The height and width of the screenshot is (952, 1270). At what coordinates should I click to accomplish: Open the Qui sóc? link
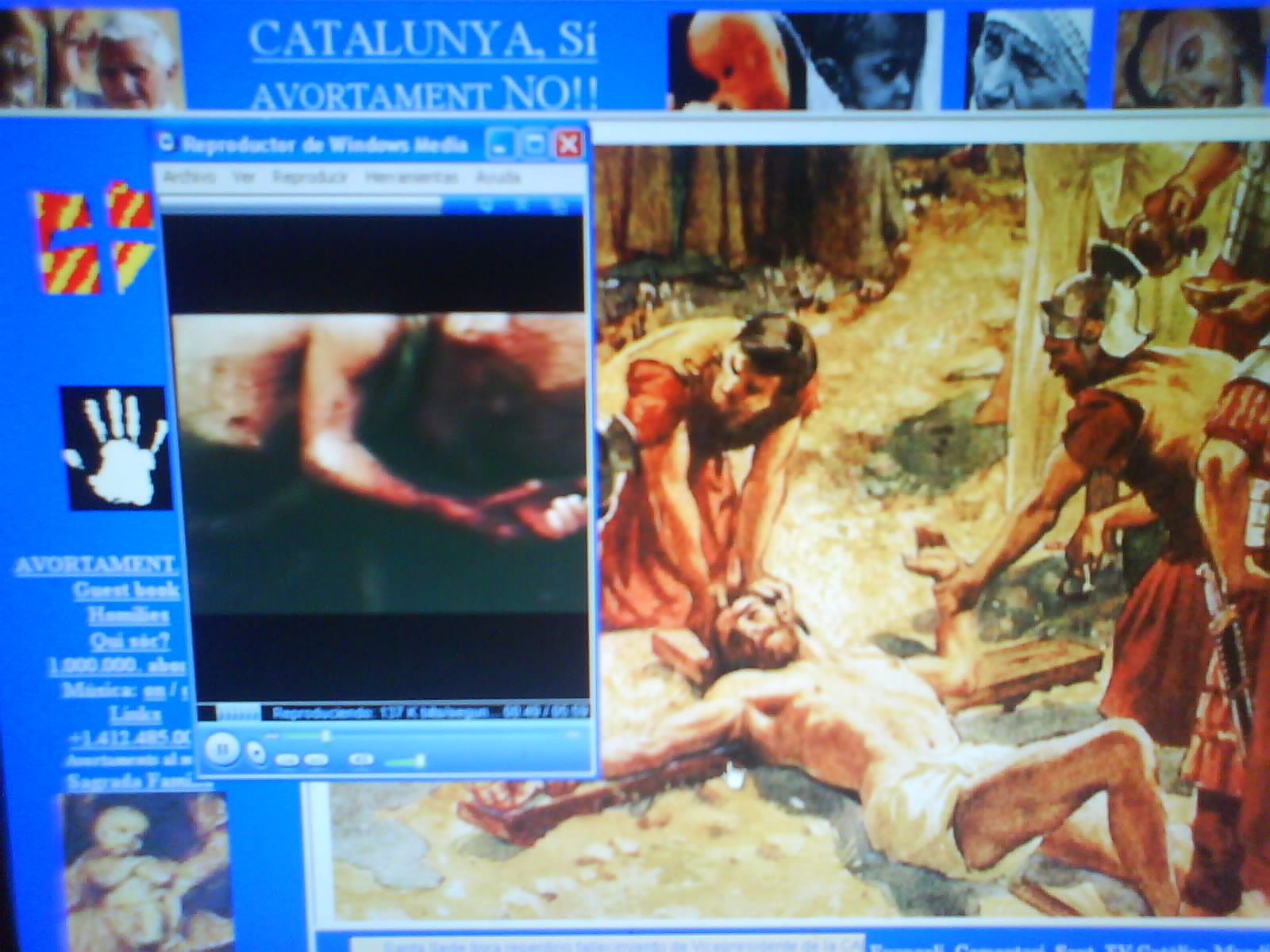click(129, 640)
